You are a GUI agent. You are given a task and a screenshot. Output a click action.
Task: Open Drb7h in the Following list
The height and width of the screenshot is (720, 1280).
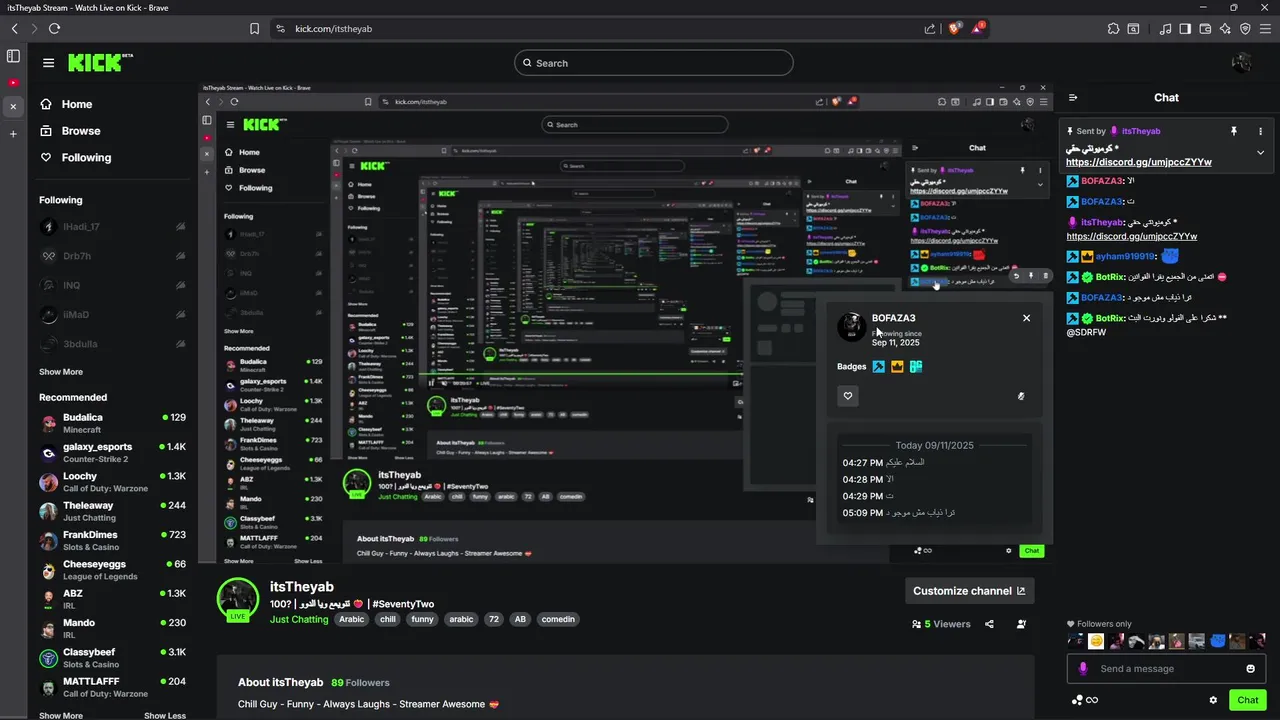(x=113, y=256)
